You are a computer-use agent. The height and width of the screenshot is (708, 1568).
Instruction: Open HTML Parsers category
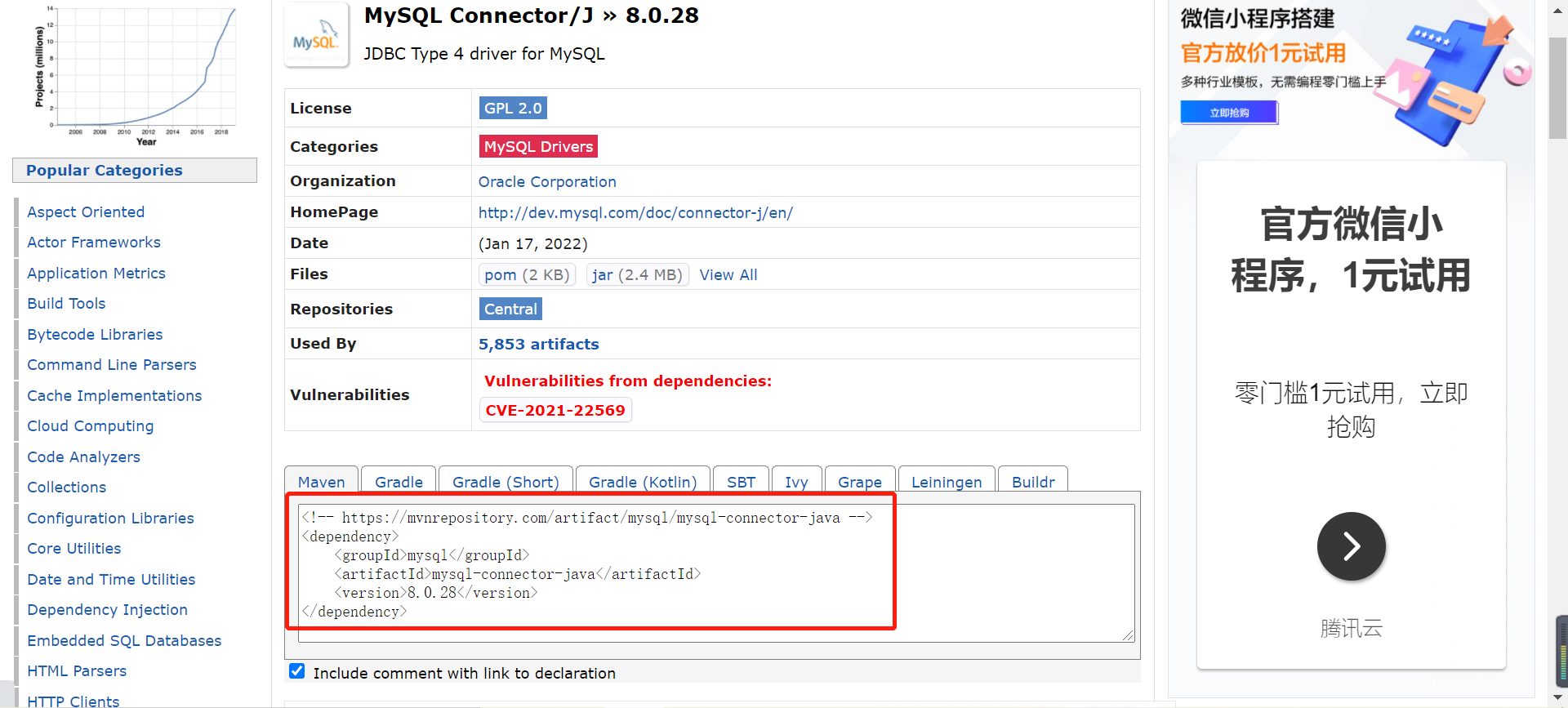(x=77, y=670)
